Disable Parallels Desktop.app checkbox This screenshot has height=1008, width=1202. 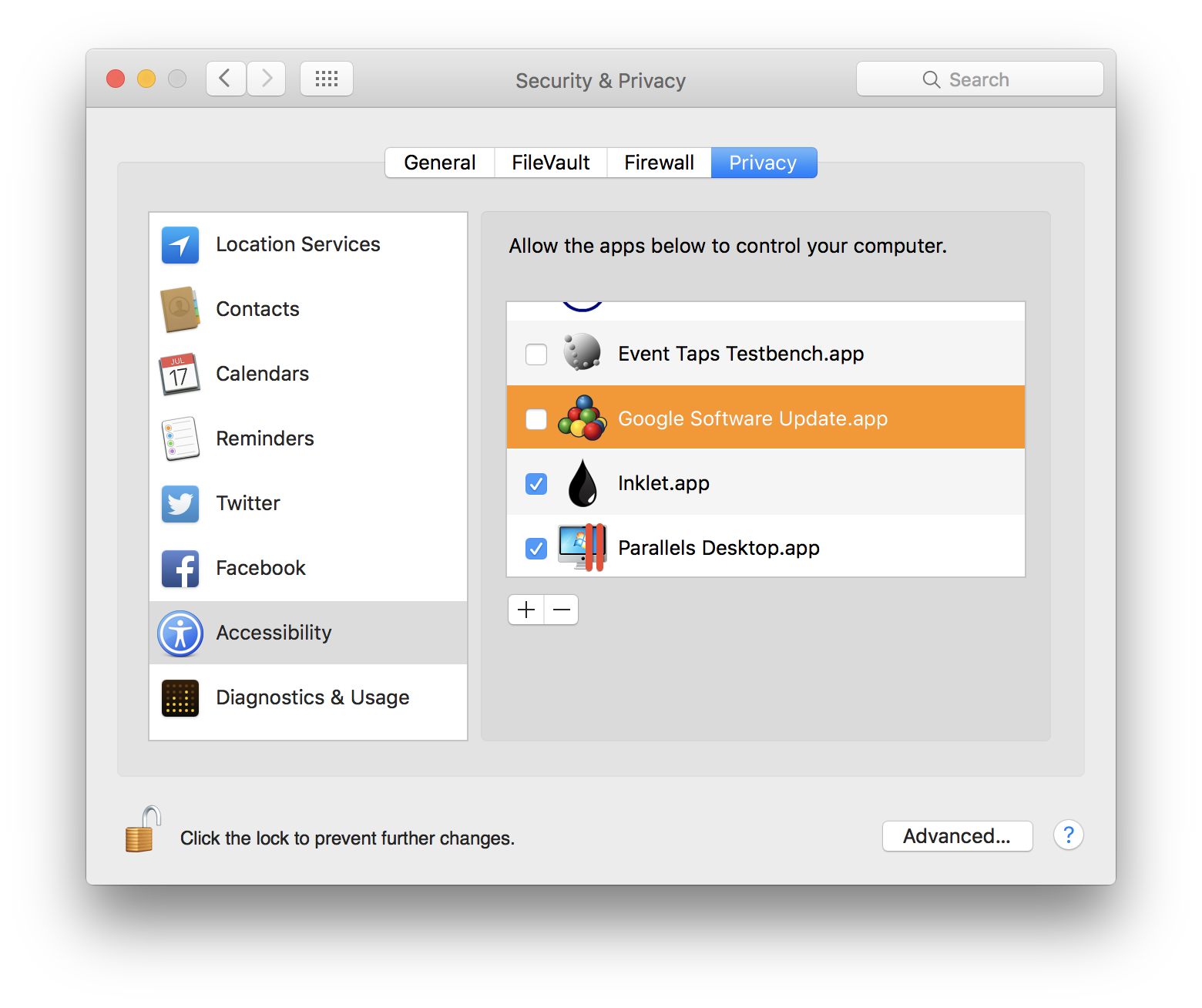tap(536, 549)
